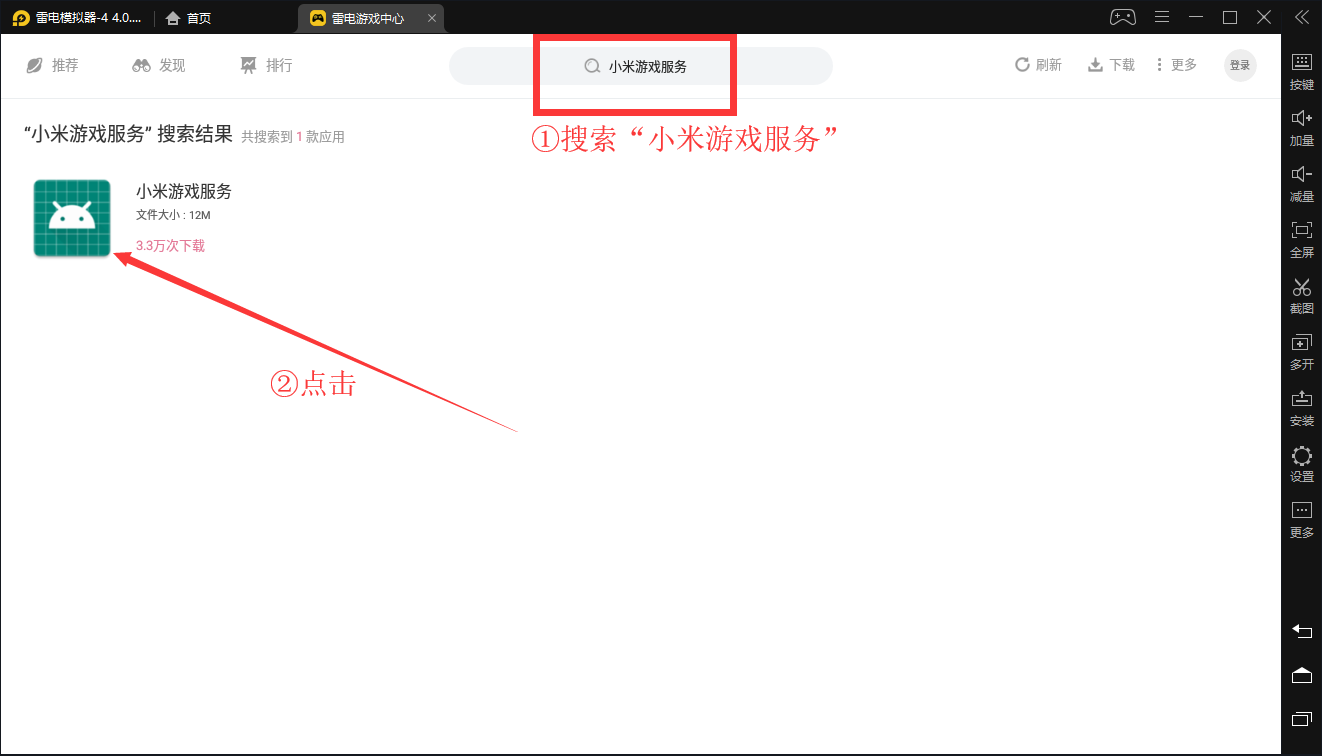Decrease volume with 减量 icon
The height and width of the screenshot is (756, 1322).
[1301, 183]
